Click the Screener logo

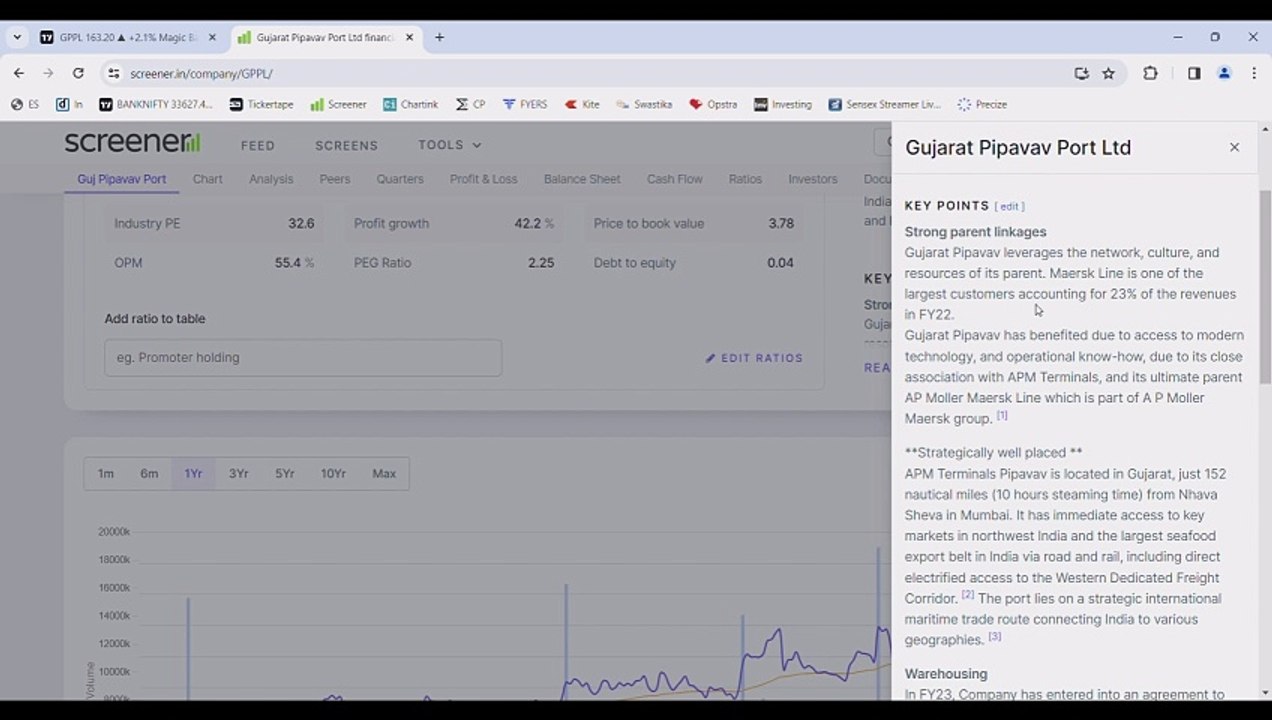pyautogui.click(x=132, y=142)
